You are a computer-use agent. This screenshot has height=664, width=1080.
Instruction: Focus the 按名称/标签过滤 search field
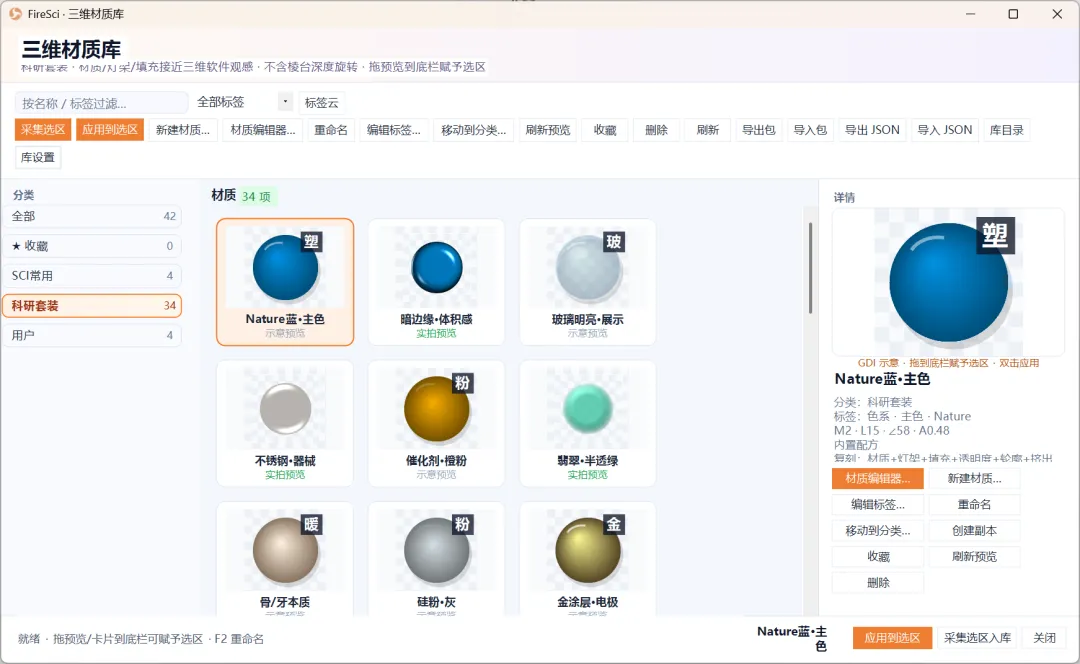(101, 103)
